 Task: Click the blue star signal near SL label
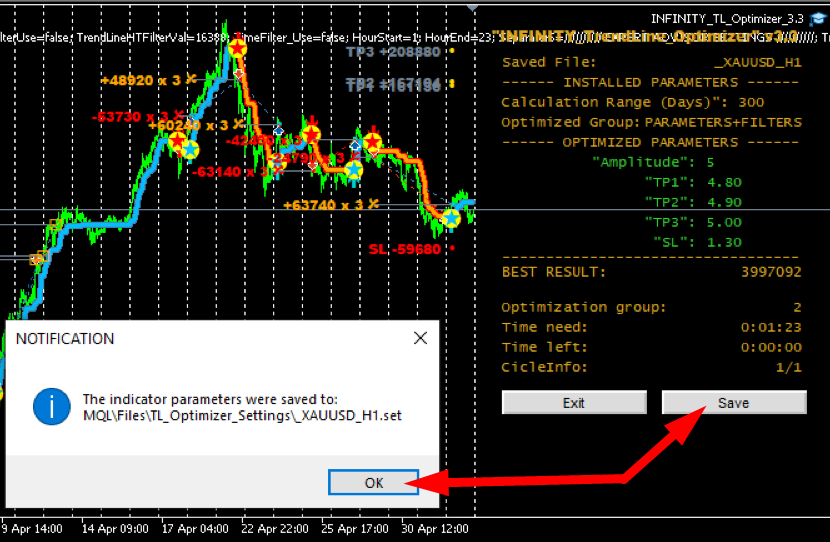(x=451, y=218)
